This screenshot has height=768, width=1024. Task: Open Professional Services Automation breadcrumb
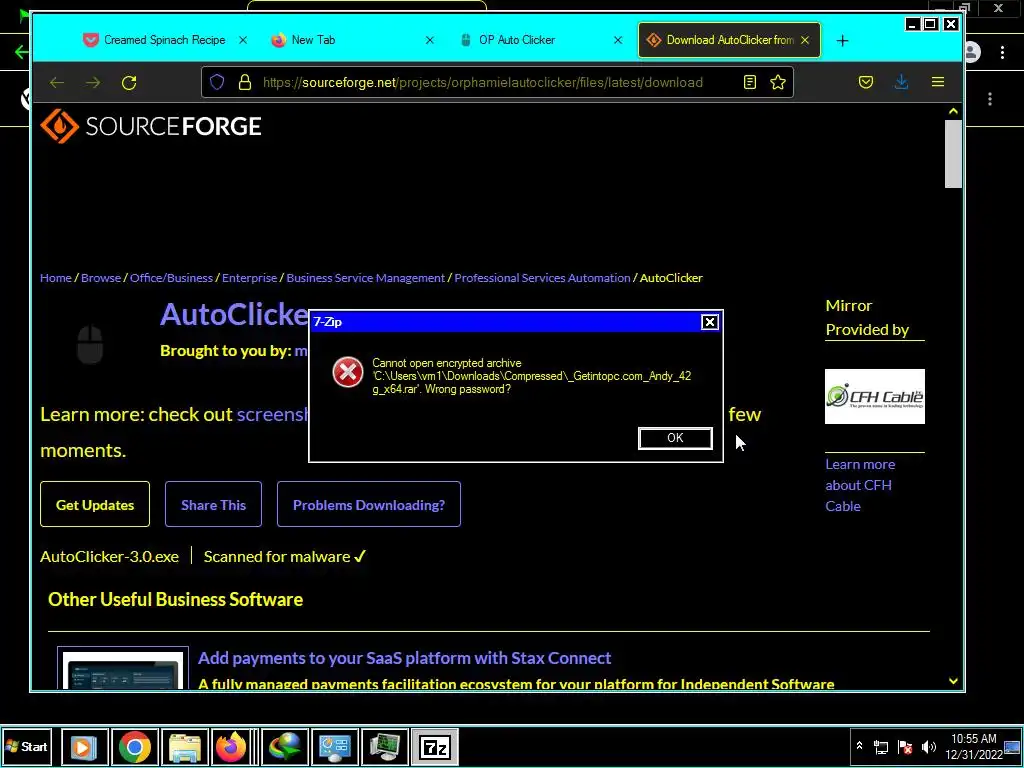(x=543, y=278)
